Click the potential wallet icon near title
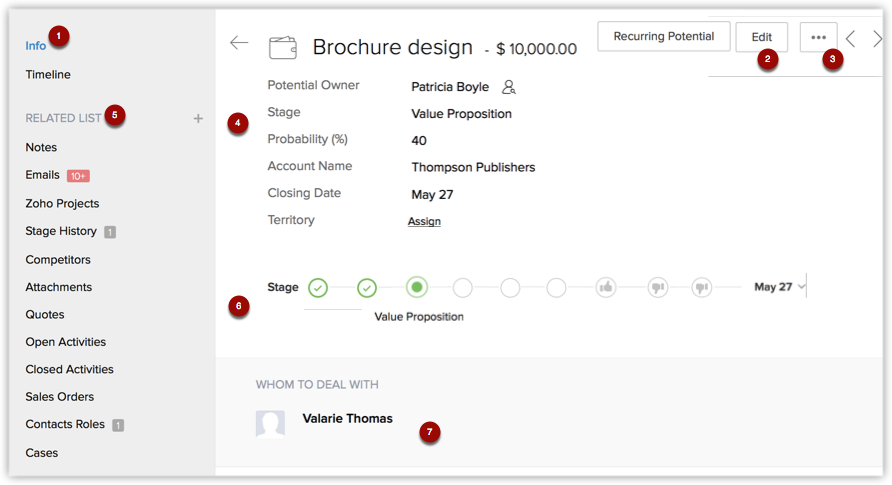Screen dimensions: 892x485 click(283, 47)
